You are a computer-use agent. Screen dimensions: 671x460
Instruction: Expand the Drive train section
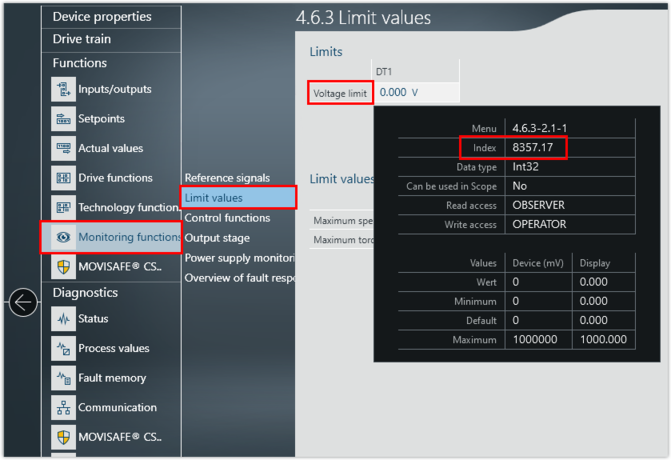(82, 40)
